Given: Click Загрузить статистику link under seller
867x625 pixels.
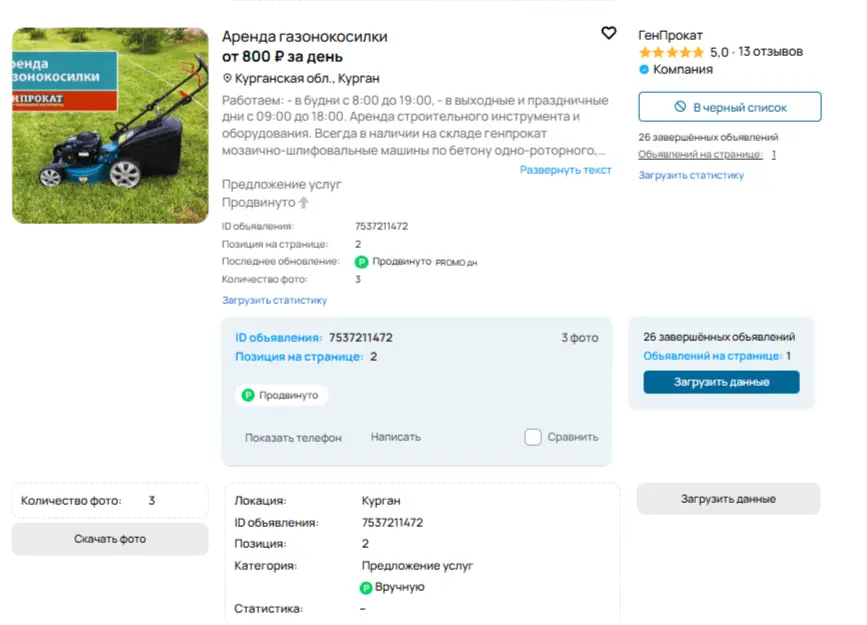Looking at the screenshot, I should point(691,175).
